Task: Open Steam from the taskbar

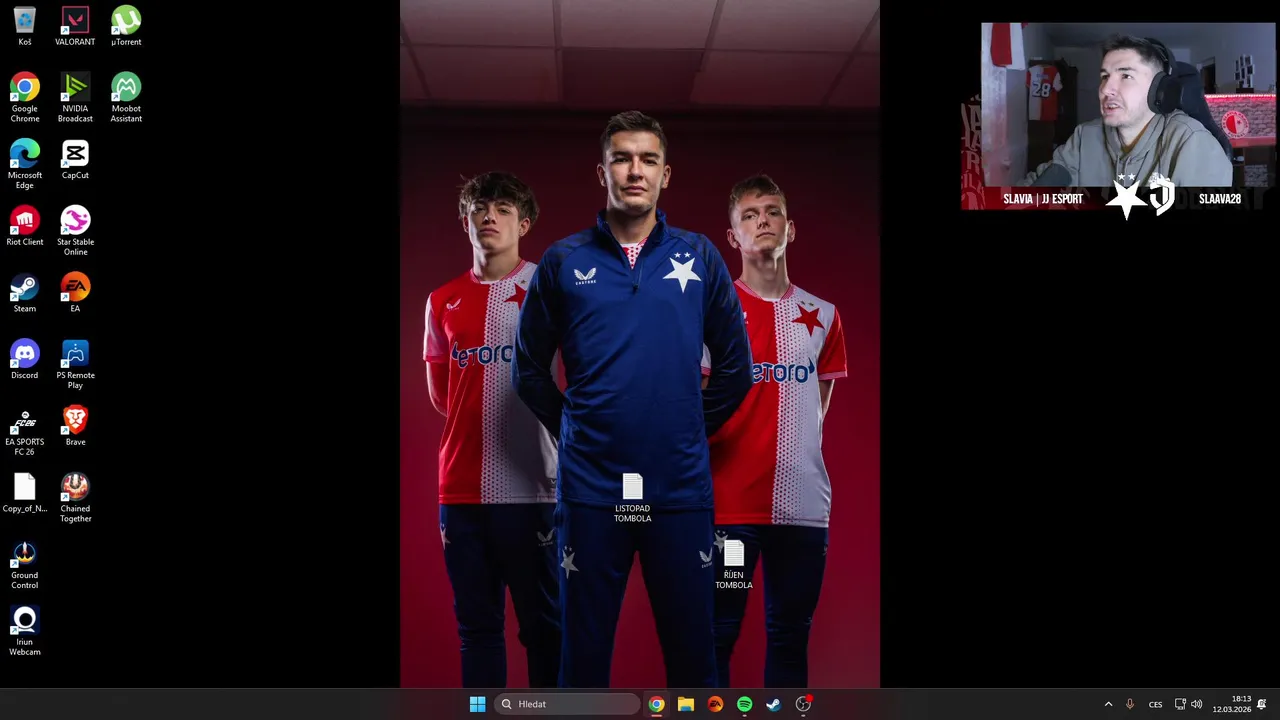Action: point(773,704)
